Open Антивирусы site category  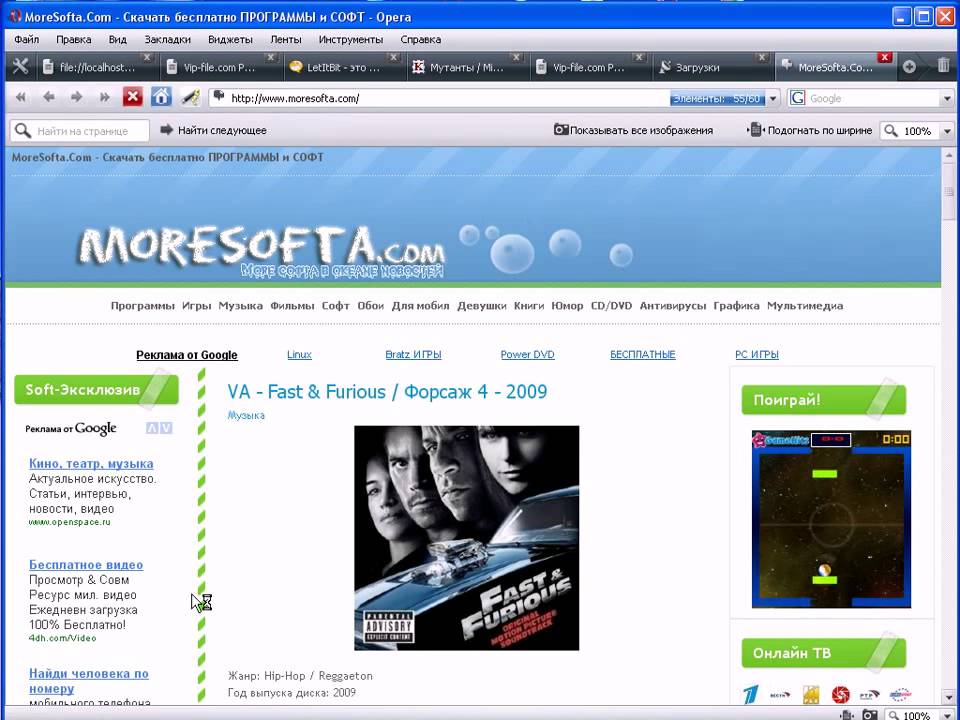[673, 306]
